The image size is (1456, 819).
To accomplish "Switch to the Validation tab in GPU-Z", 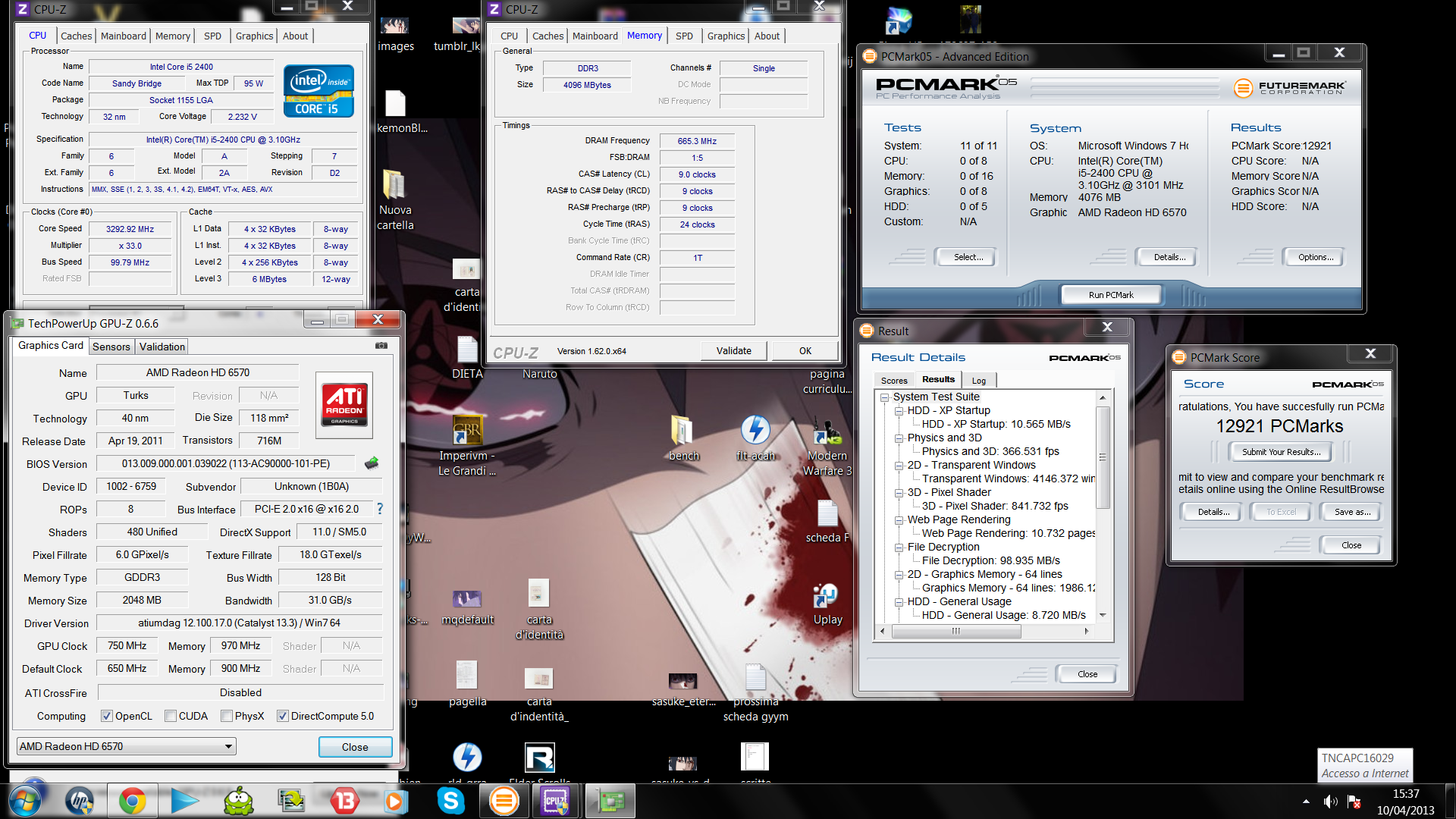I will coord(162,347).
